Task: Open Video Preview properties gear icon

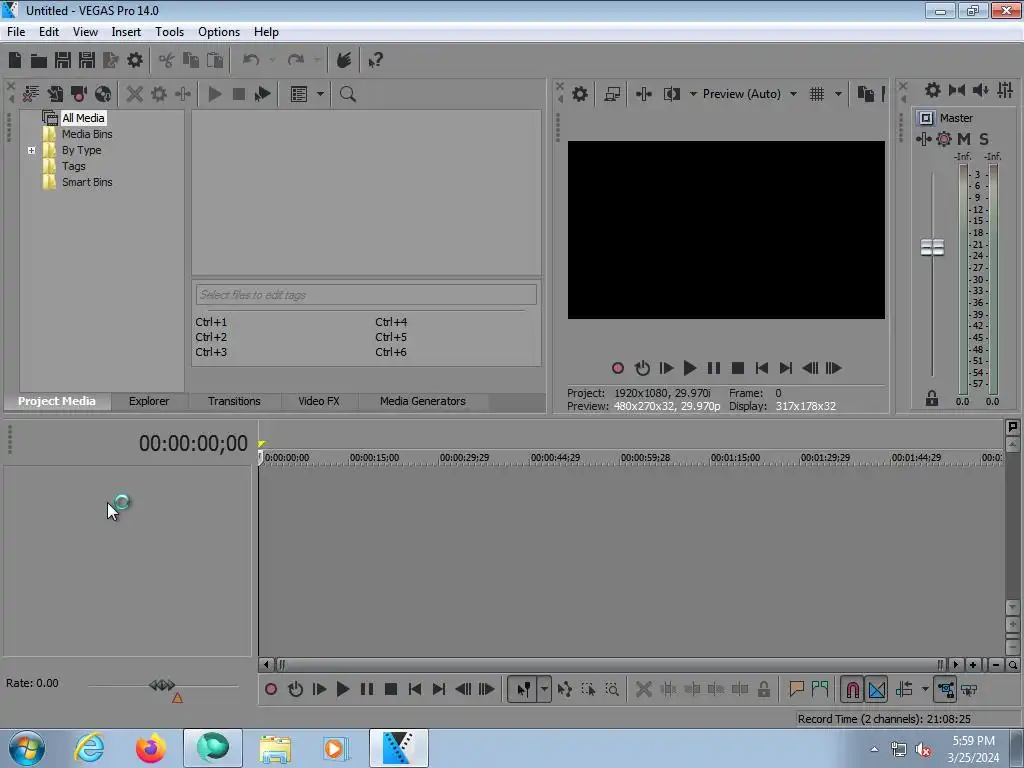Action: 580,94
